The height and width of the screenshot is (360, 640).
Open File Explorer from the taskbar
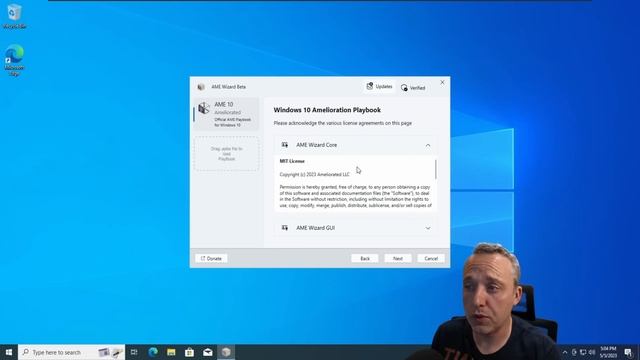171,352
